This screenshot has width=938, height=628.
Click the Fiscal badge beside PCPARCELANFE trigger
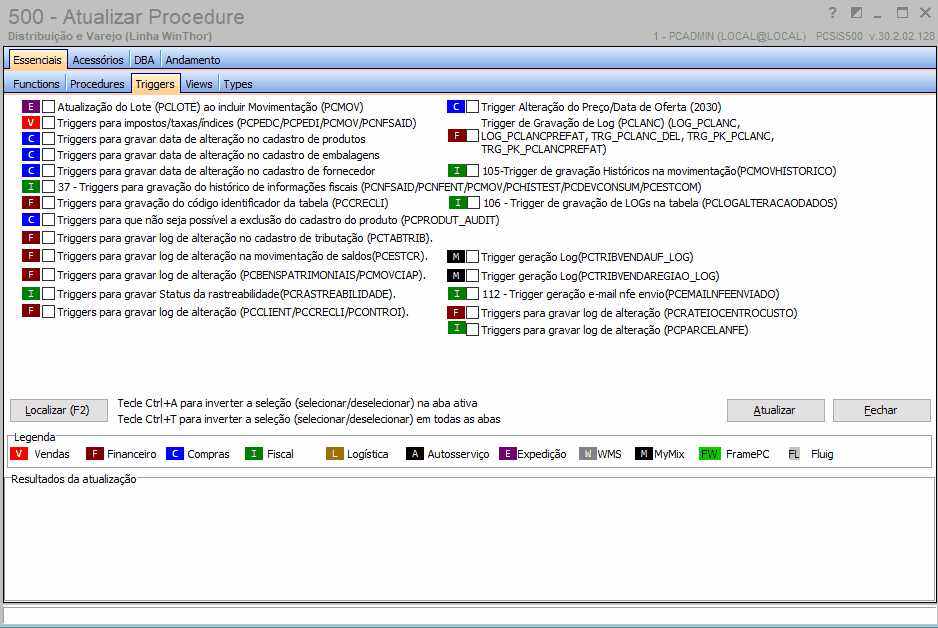pyautogui.click(x=456, y=328)
